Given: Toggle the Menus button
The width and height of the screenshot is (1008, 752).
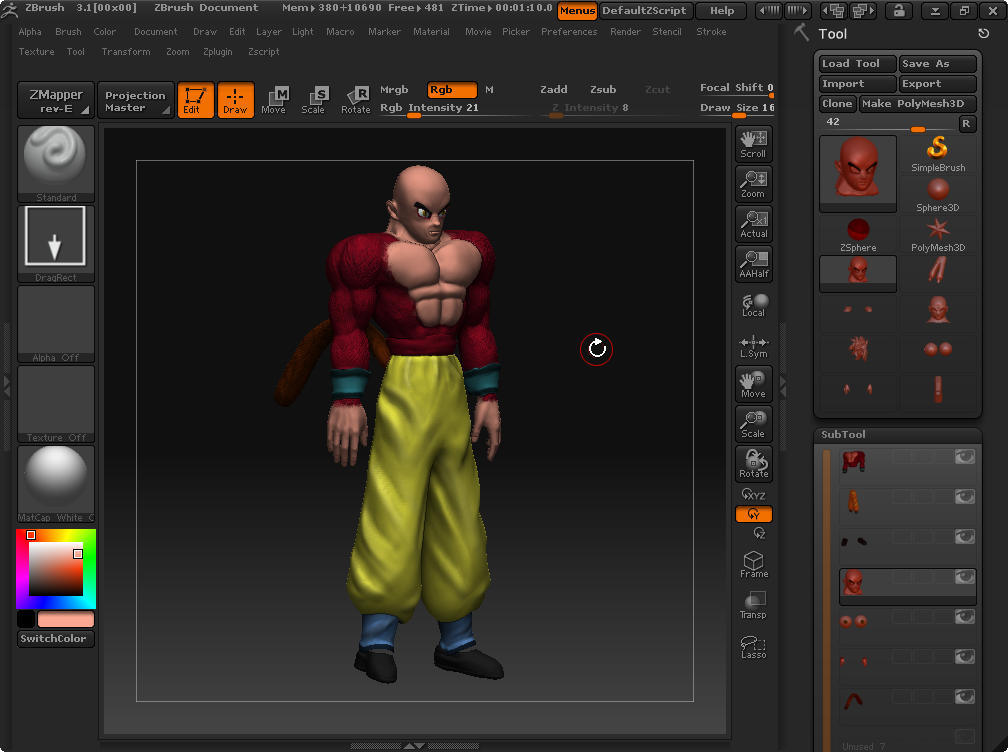Looking at the screenshot, I should tap(577, 10).
